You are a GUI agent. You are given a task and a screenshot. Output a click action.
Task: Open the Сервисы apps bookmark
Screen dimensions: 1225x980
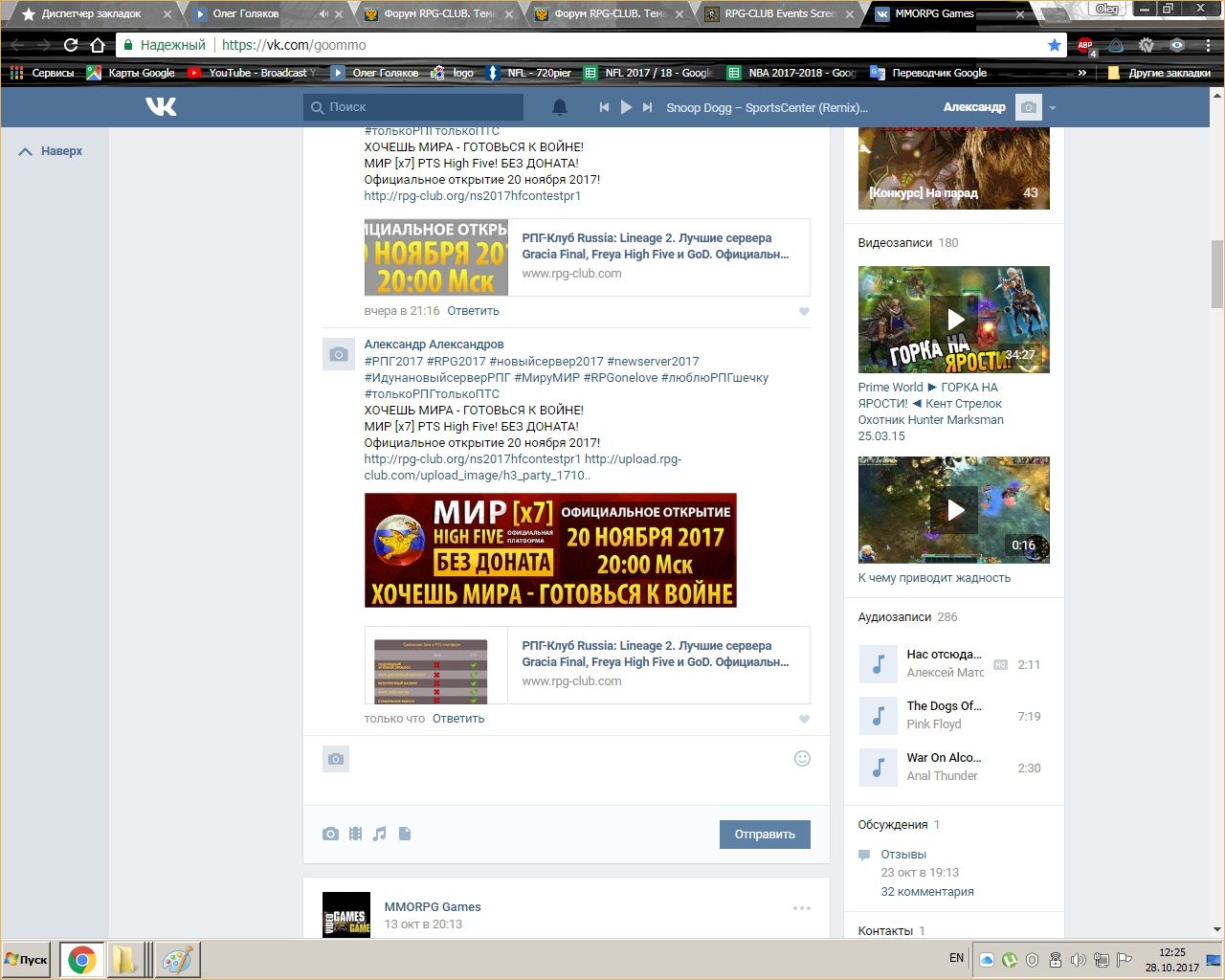42,73
